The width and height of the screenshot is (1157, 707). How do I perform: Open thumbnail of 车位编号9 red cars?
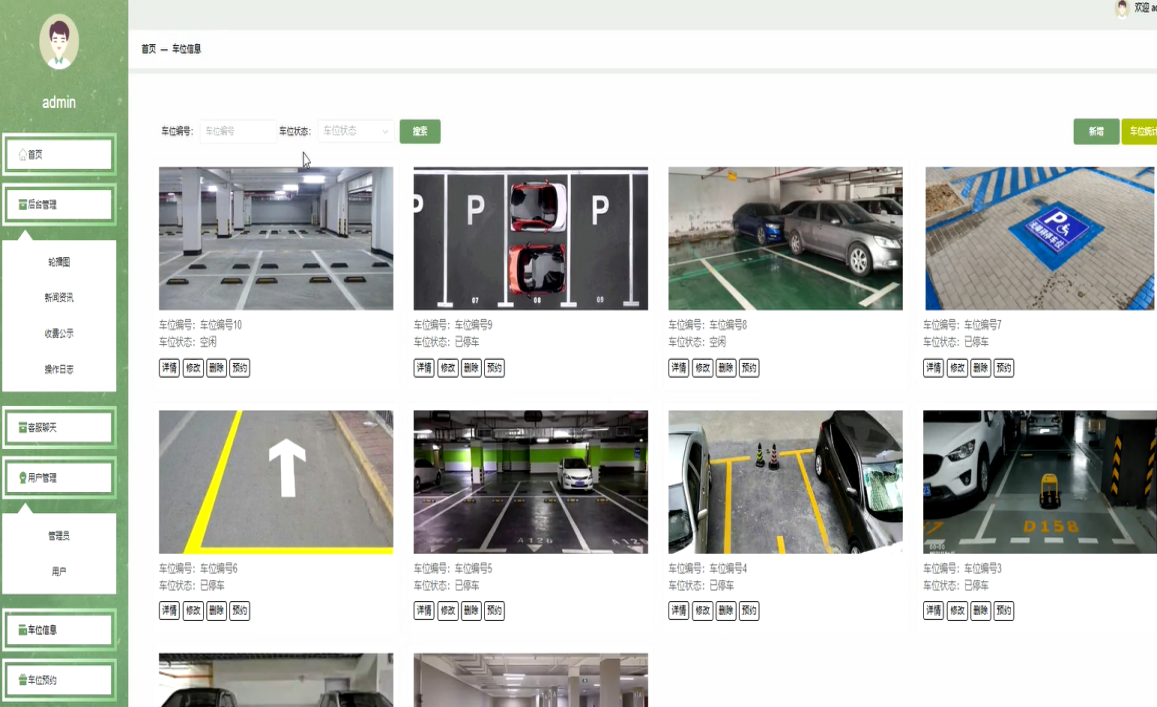point(531,238)
